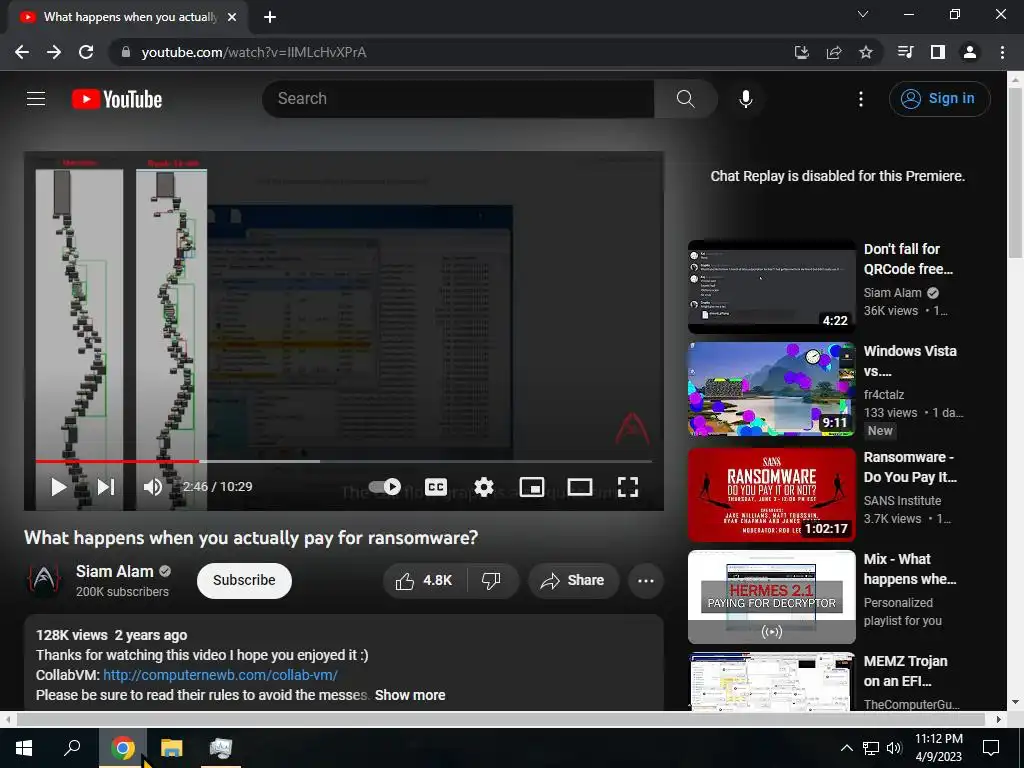Click the search magnifier button
The width and height of the screenshot is (1024, 768).
(x=686, y=99)
